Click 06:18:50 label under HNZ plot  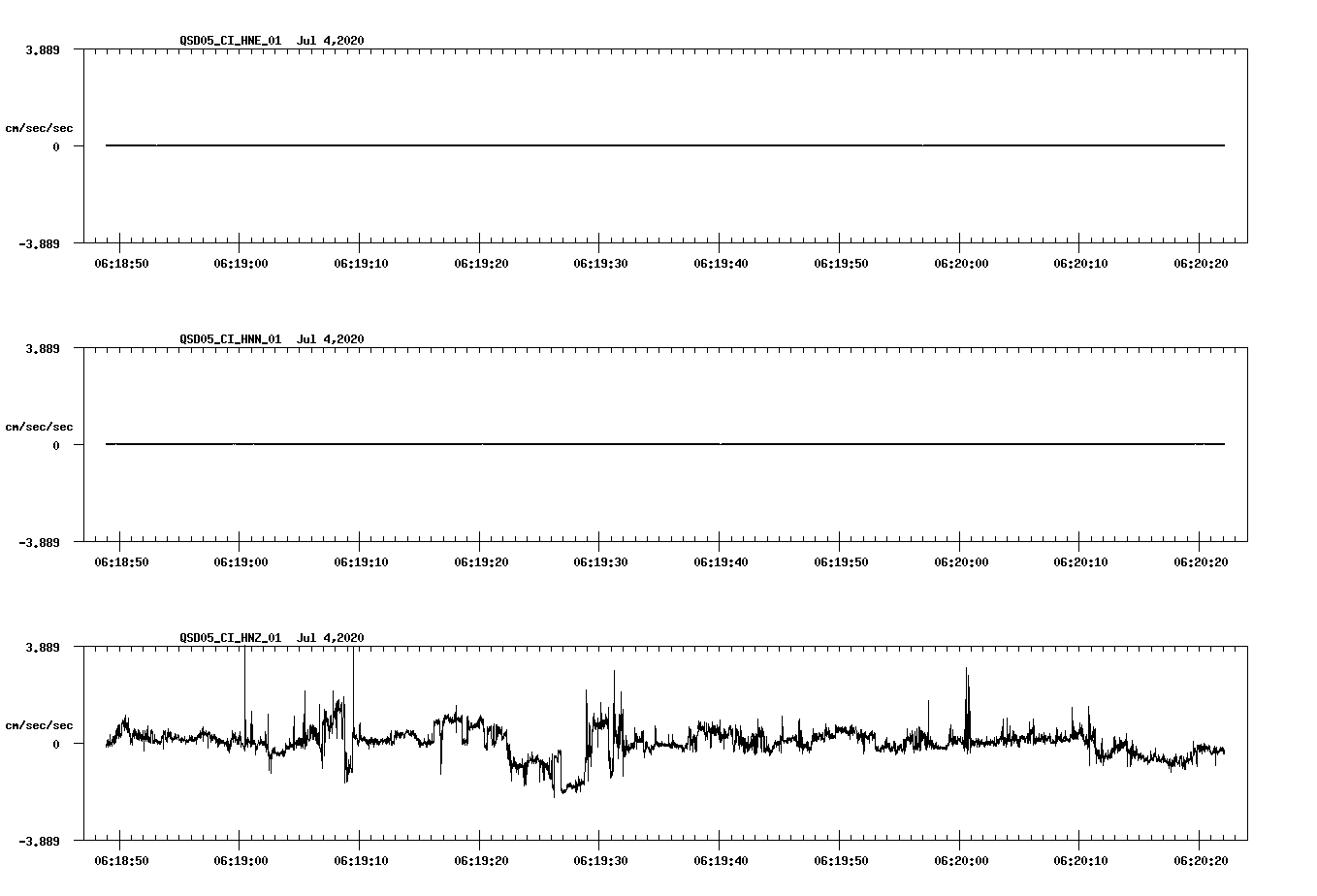(121, 861)
